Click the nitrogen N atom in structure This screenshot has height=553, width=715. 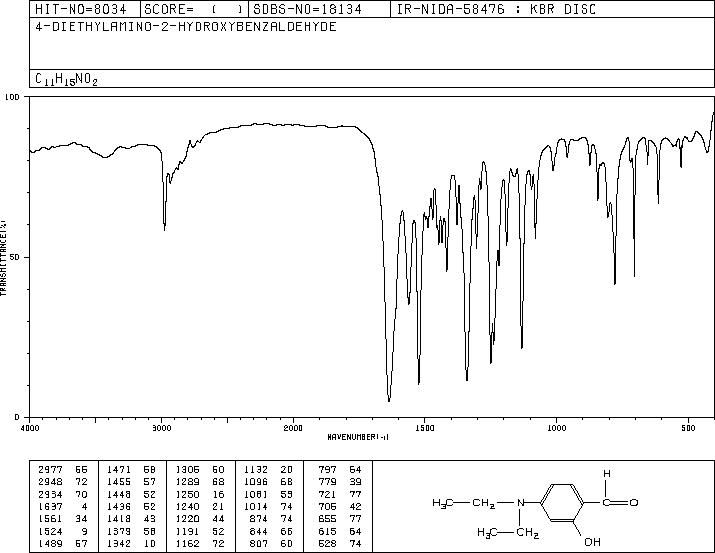pos(520,503)
